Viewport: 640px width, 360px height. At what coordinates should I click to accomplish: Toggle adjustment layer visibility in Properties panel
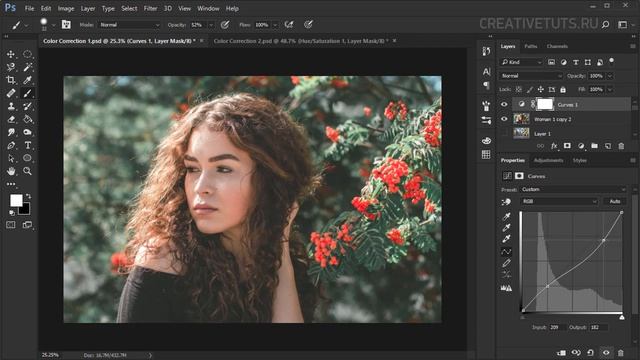click(x=606, y=353)
